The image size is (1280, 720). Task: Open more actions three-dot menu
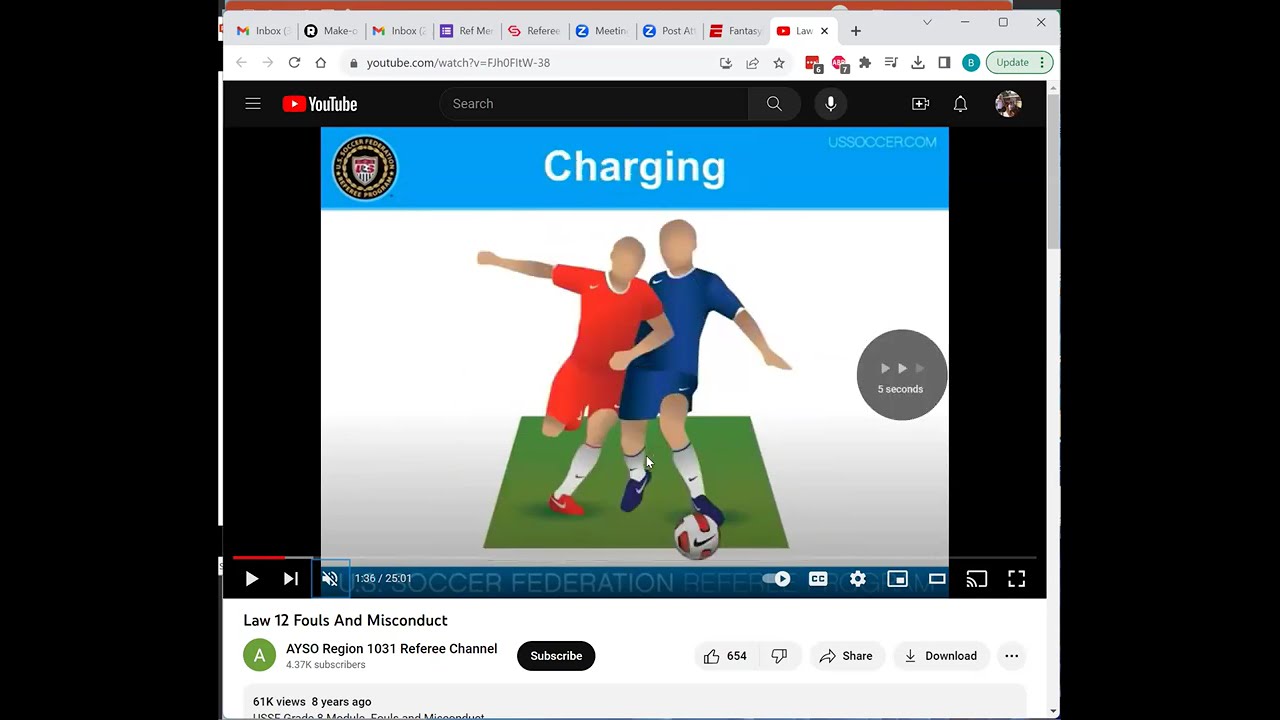[1011, 656]
